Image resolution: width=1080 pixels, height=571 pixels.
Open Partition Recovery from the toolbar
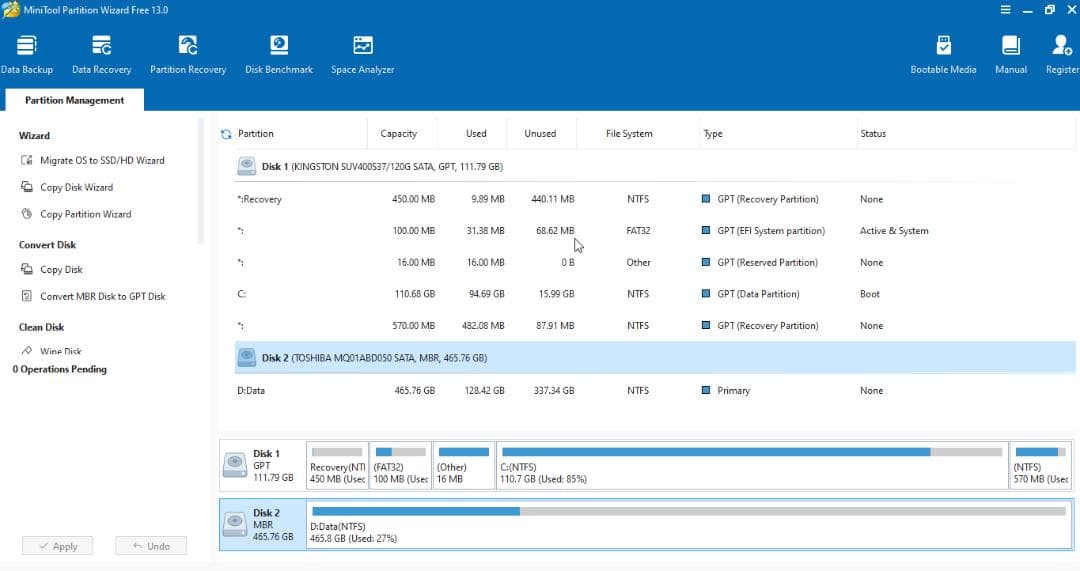coord(188,54)
